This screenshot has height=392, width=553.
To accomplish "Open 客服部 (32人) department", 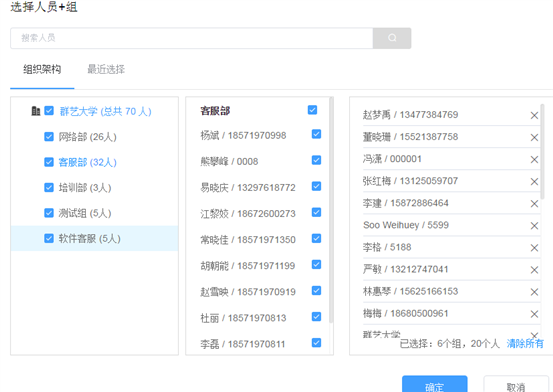I will pyautogui.click(x=87, y=162).
